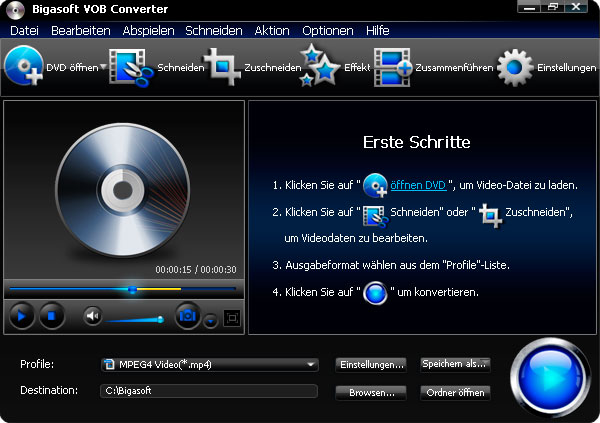This screenshot has width=600, height=423.
Task: Click the Erste Schritte heading
Action: click(416, 142)
